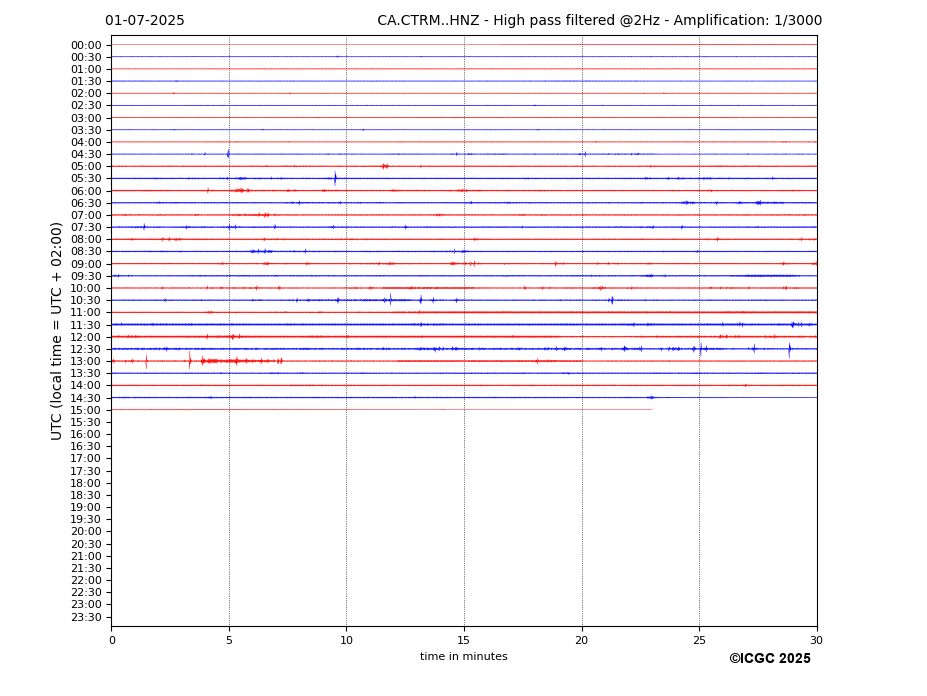Click the tall red spike in 13:00 trace near 3 minutes
927x696 pixels.
[190, 361]
